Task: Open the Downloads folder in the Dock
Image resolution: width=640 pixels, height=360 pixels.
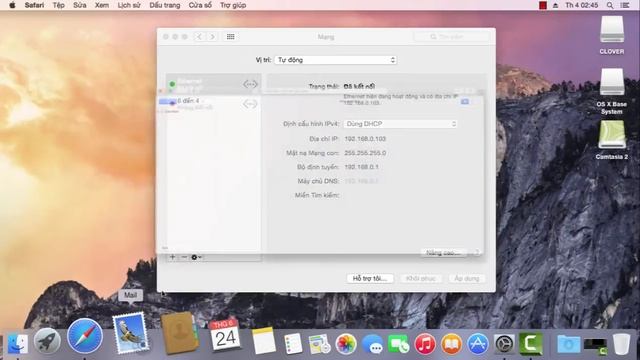Action: coord(569,344)
